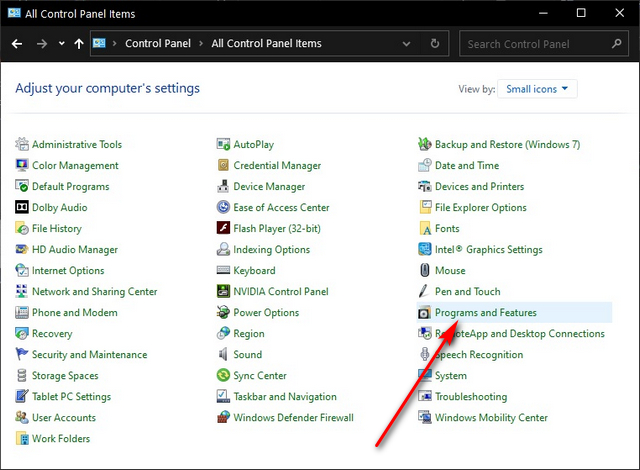Open the Troubleshooting link

(470, 397)
